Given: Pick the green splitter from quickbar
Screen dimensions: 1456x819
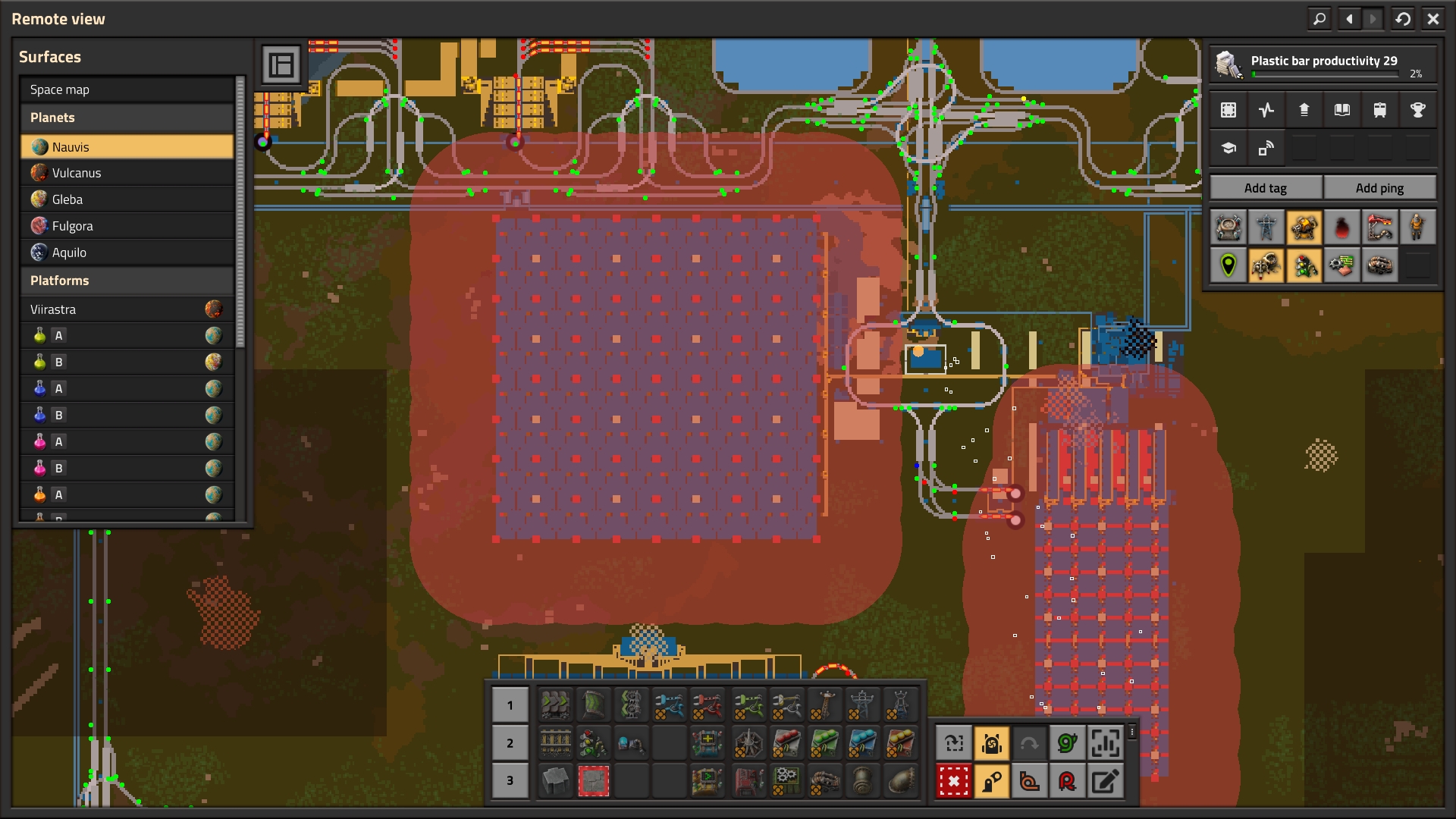Looking at the screenshot, I should click(632, 705).
